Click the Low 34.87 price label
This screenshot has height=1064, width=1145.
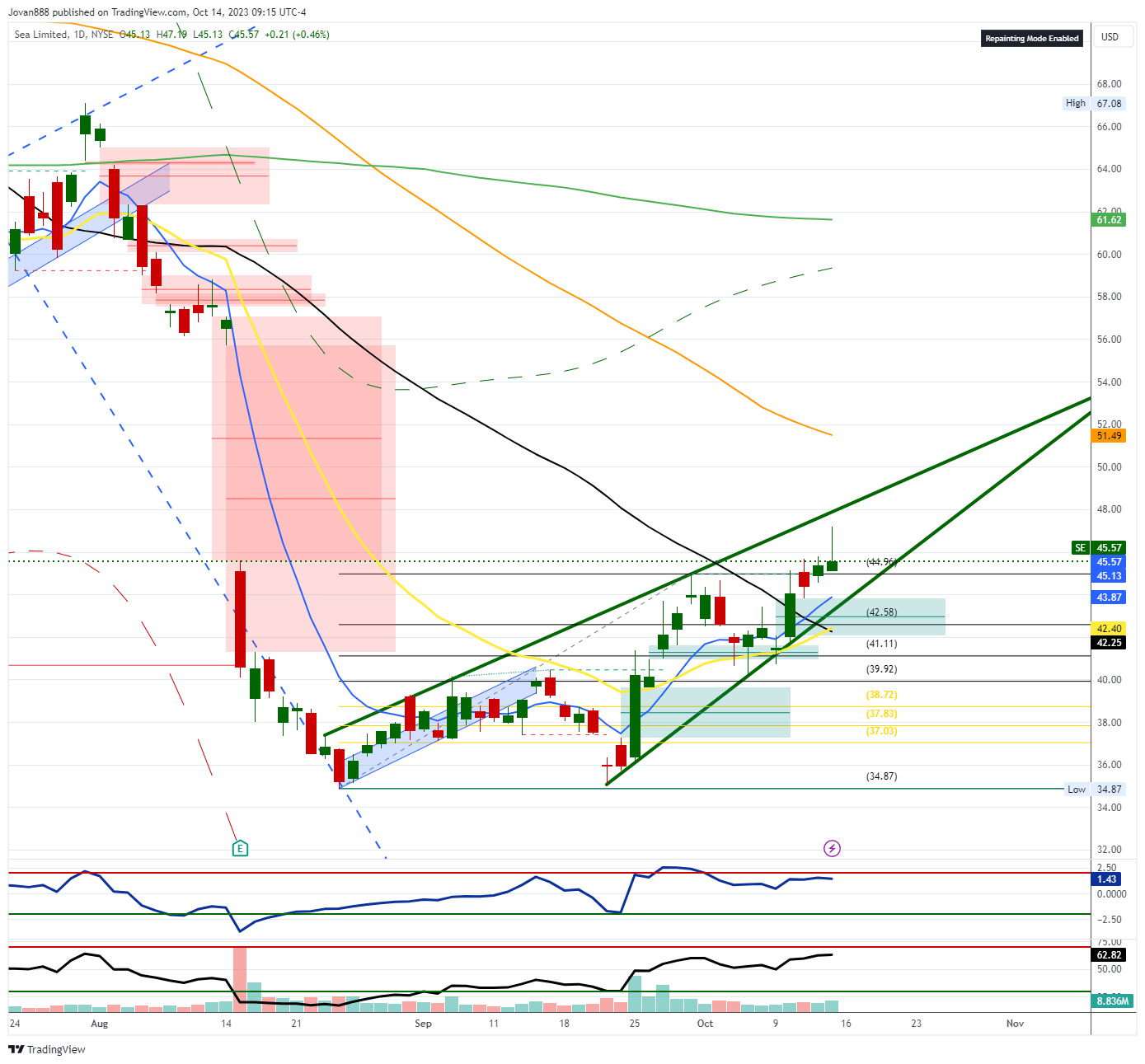pos(1094,789)
